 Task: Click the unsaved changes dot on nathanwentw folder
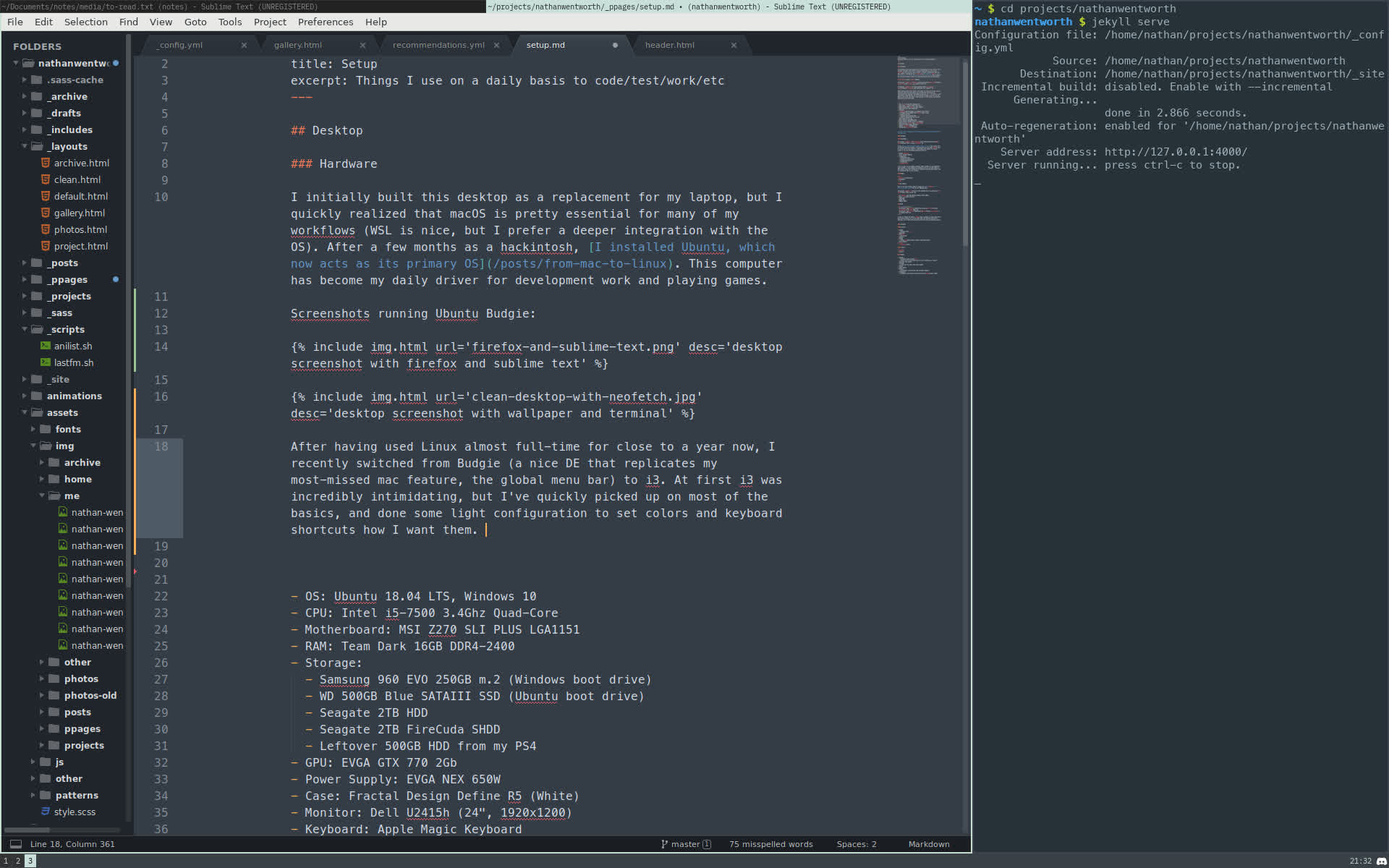coord(114,63)
